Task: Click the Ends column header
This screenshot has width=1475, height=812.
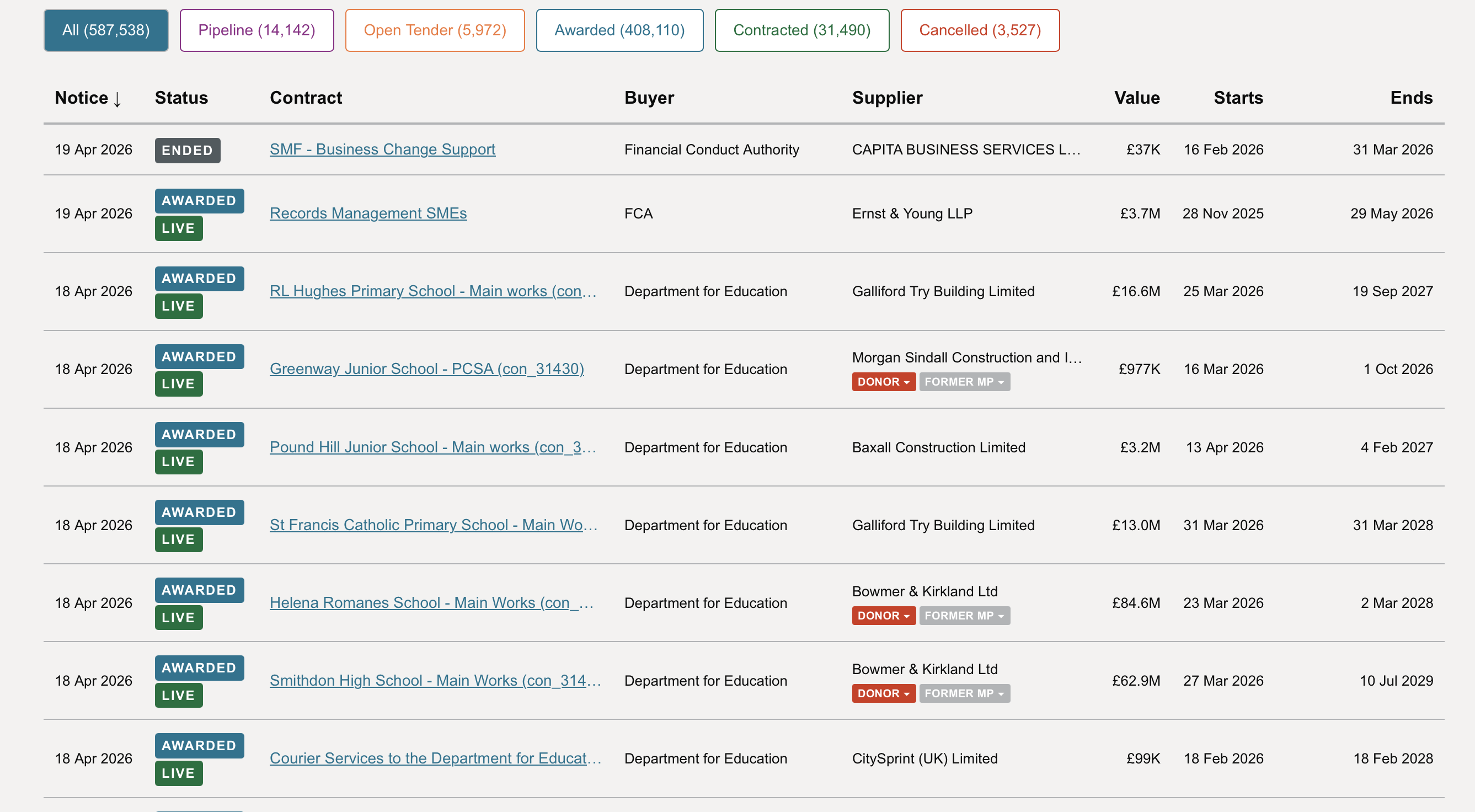Action: tap(1411, 98)
